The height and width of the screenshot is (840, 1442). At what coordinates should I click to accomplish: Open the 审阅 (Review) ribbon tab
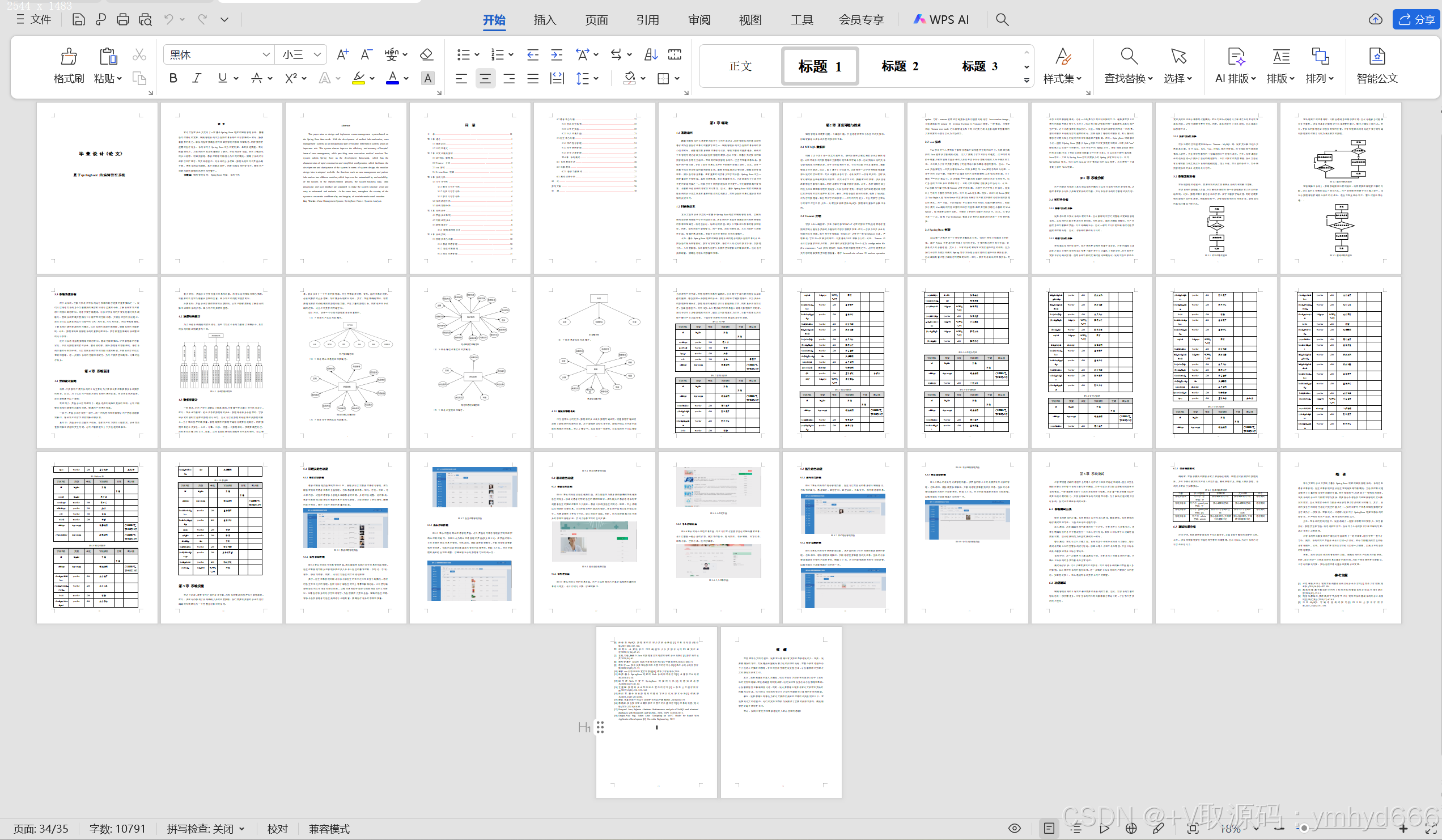(699, 19)
